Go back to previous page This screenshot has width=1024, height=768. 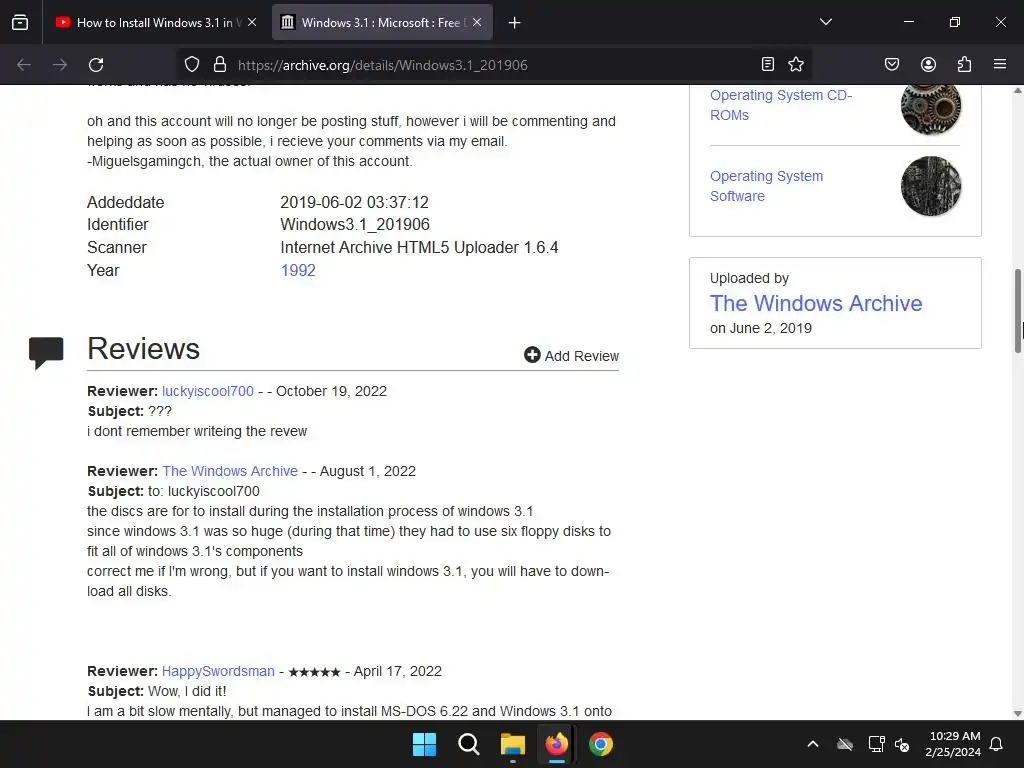coord(24,65)
